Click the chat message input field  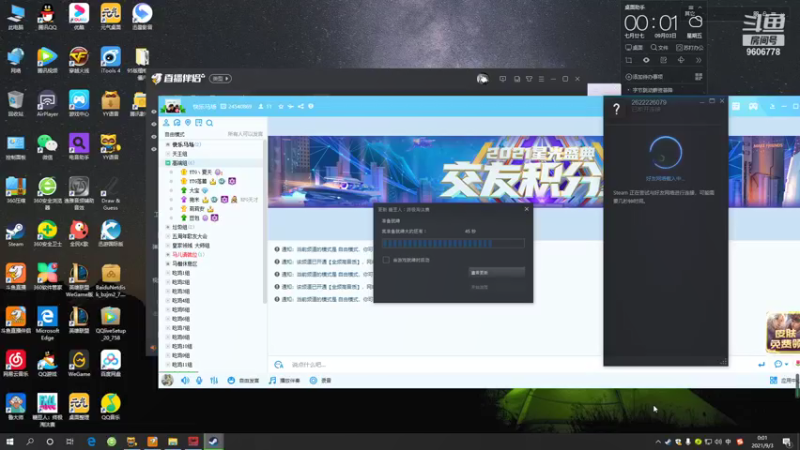pos(520,364)
